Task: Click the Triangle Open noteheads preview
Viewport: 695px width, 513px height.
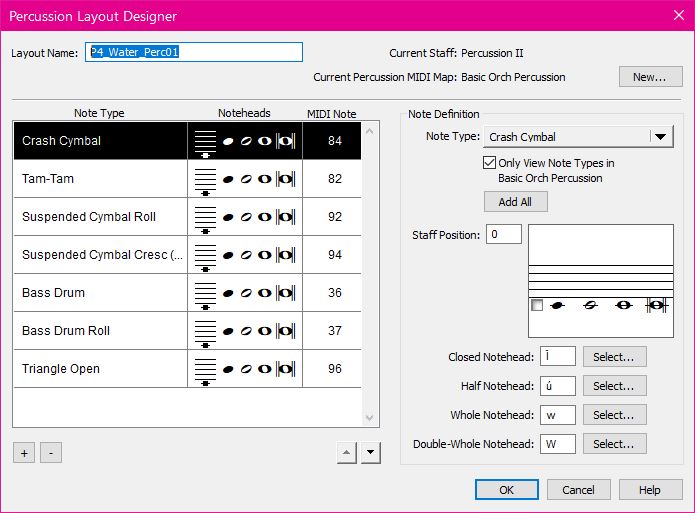Action: point(245,369)
